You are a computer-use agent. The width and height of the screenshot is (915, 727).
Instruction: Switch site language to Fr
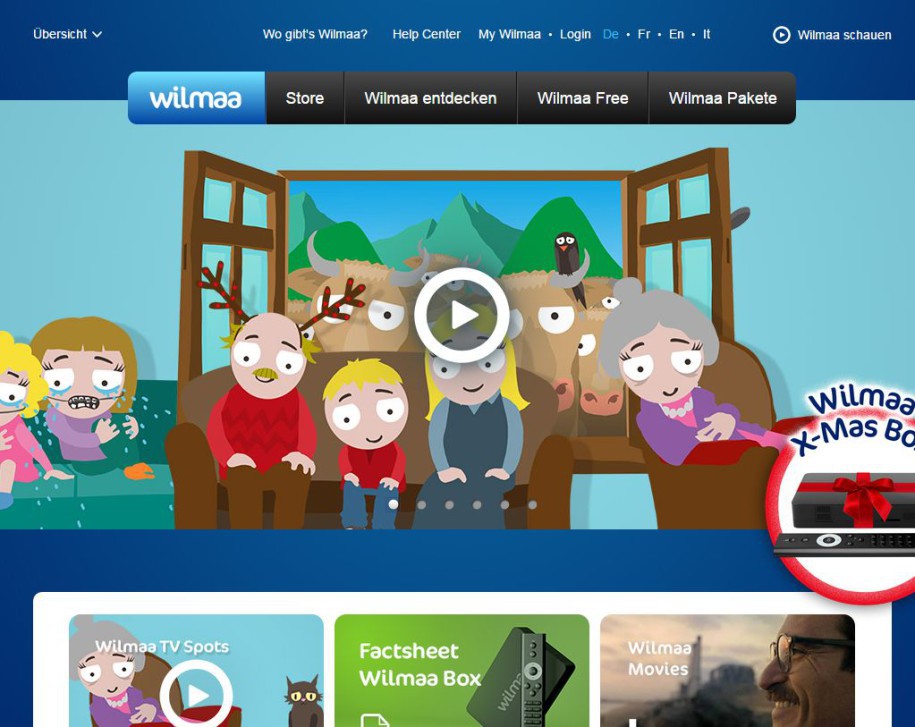[643, 34]
